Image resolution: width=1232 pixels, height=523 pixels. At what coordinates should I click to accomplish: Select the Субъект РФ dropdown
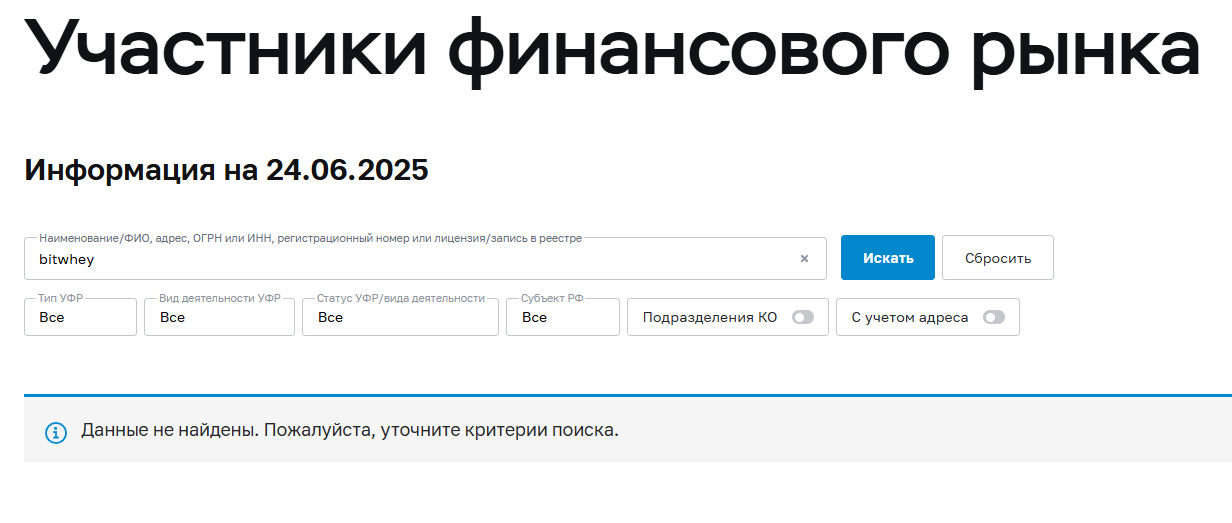(563, 317)
